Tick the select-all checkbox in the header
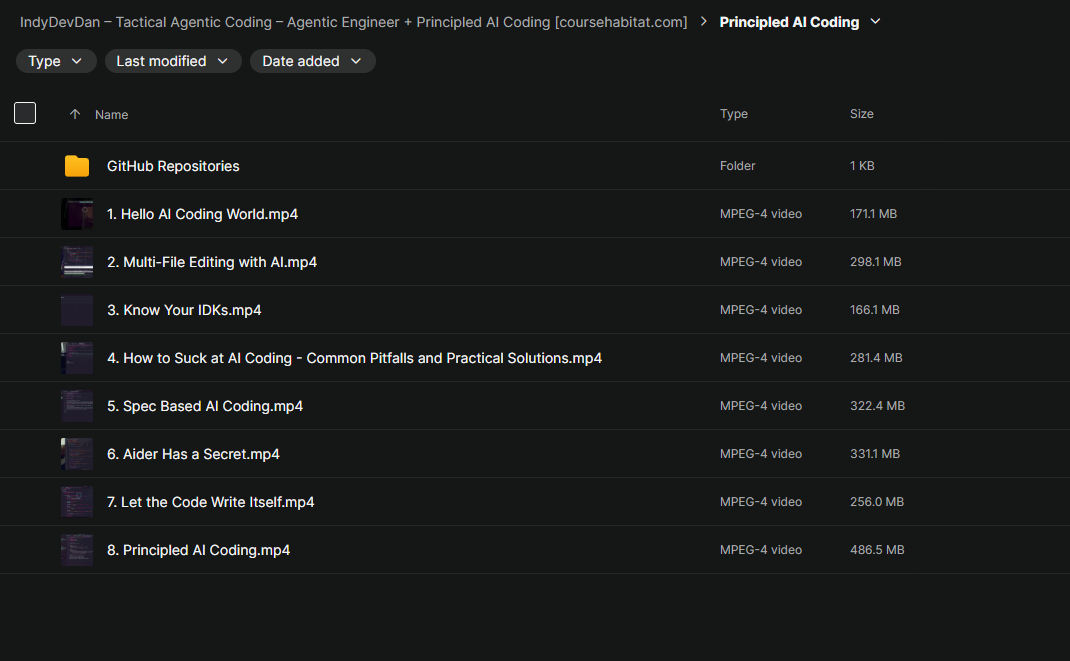Viewport: 1070px width, 661px height. [25, 113]
